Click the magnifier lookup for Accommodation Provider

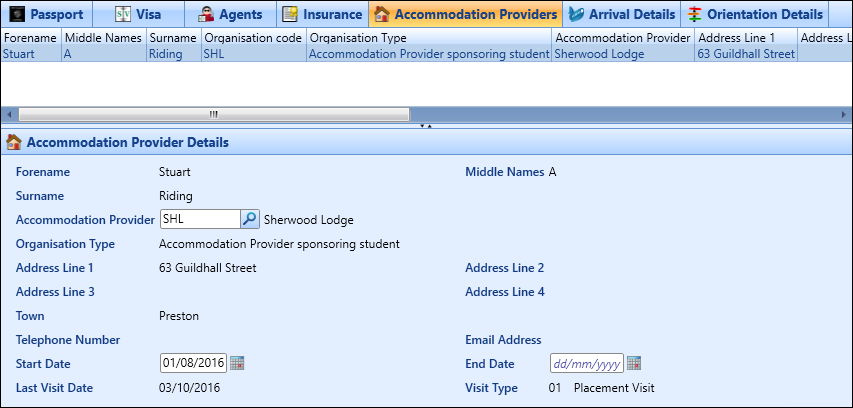tap(250, 219)
